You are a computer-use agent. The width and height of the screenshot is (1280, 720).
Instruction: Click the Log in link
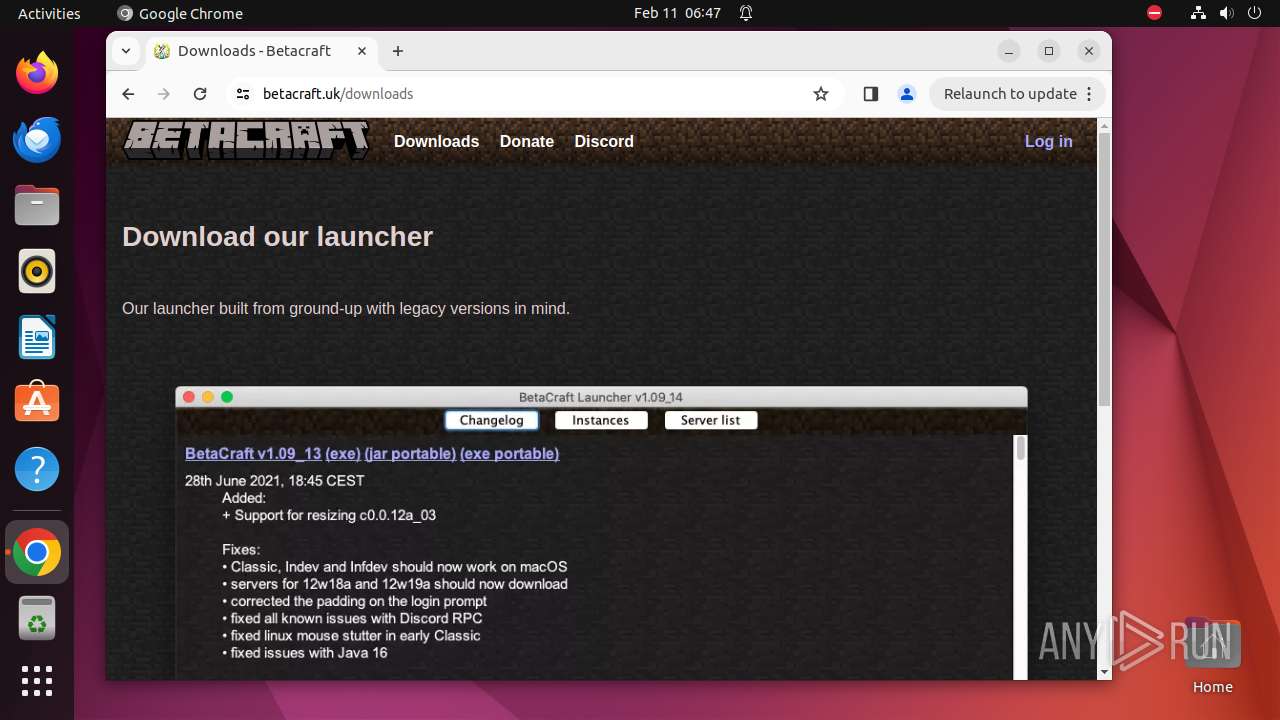pos(1048,141)
